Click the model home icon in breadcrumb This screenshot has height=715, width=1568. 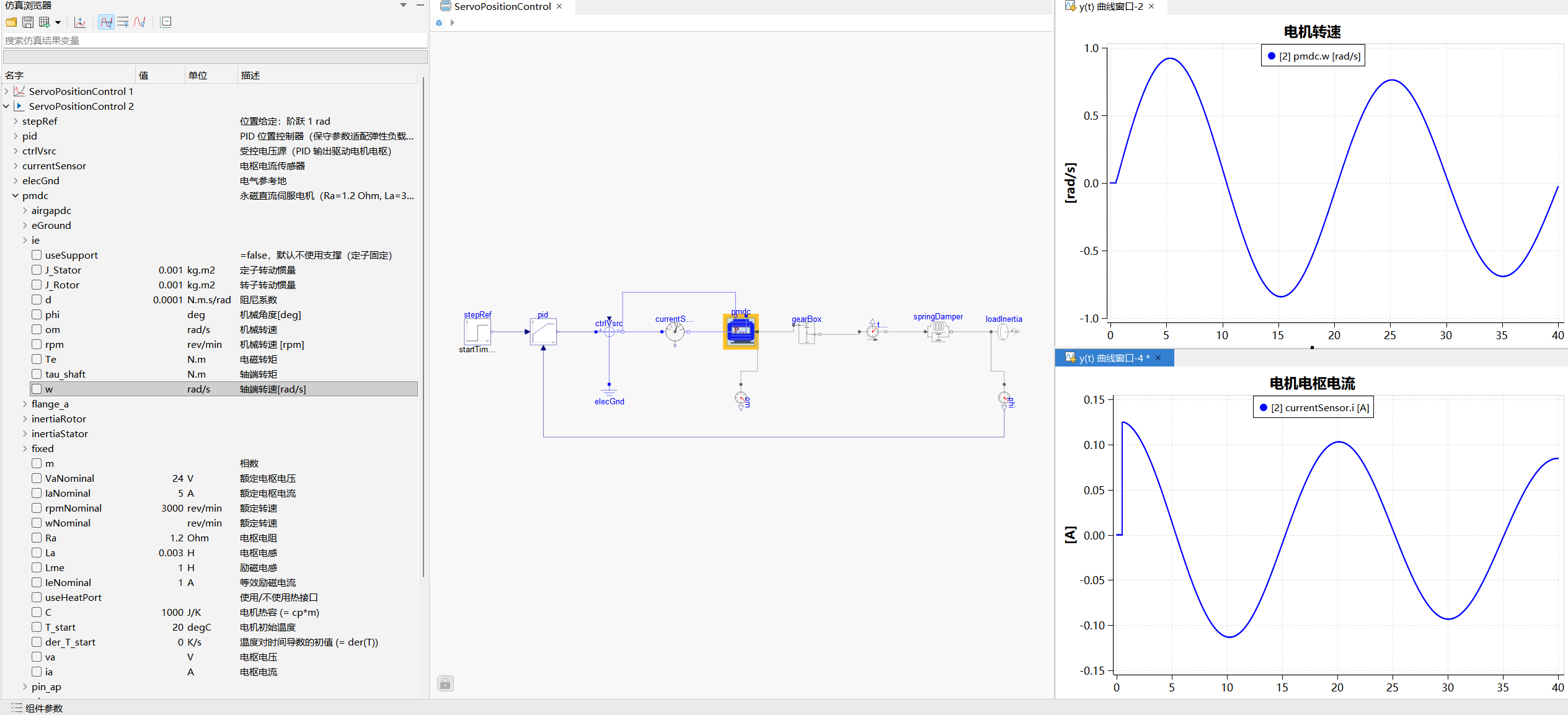pos(439,23)
